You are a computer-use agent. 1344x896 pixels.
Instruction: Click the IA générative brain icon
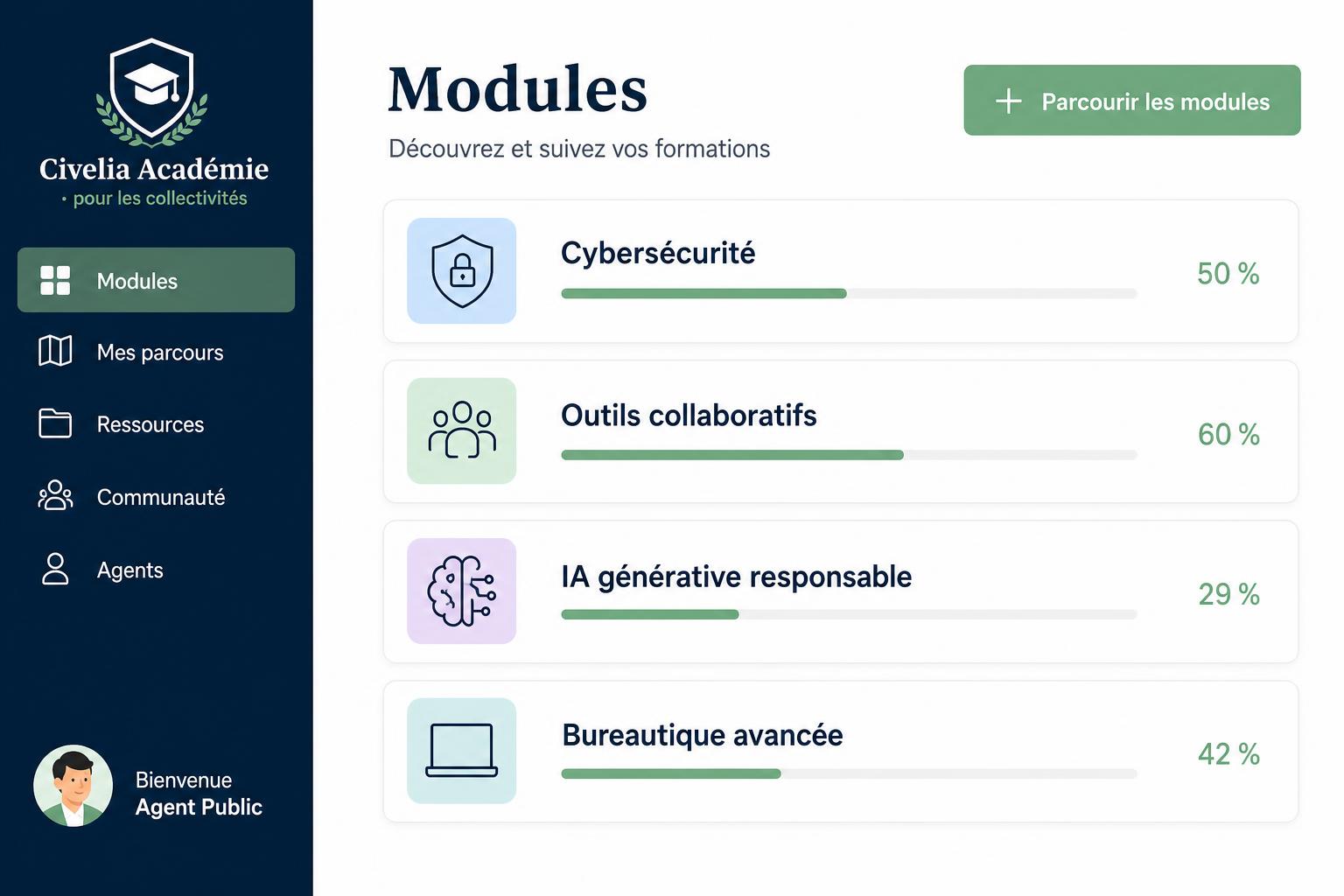point(462,591)
